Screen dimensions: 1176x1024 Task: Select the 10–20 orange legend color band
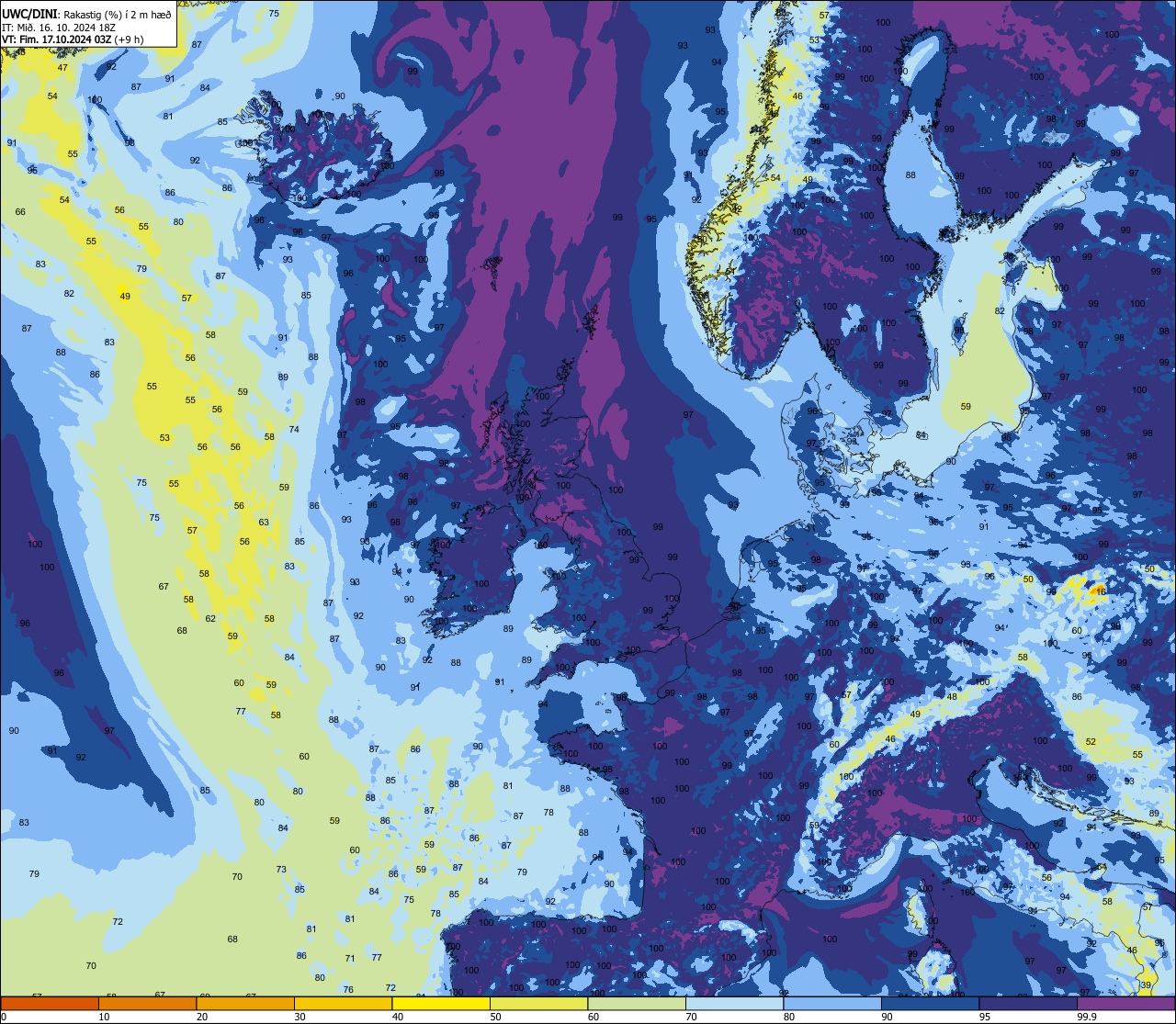(147, 1003)
